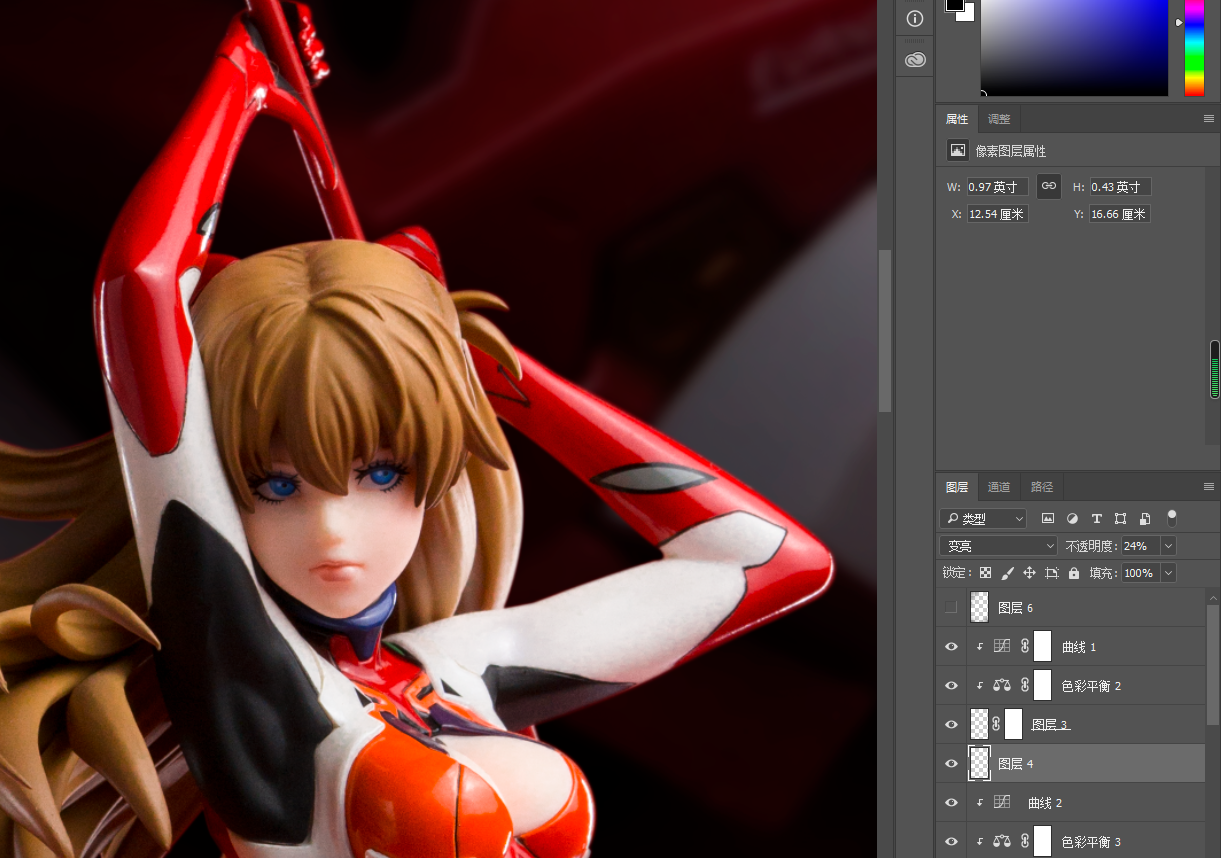
Task: Show the hidden 图层 6 layer
Action: coord(951,607)
